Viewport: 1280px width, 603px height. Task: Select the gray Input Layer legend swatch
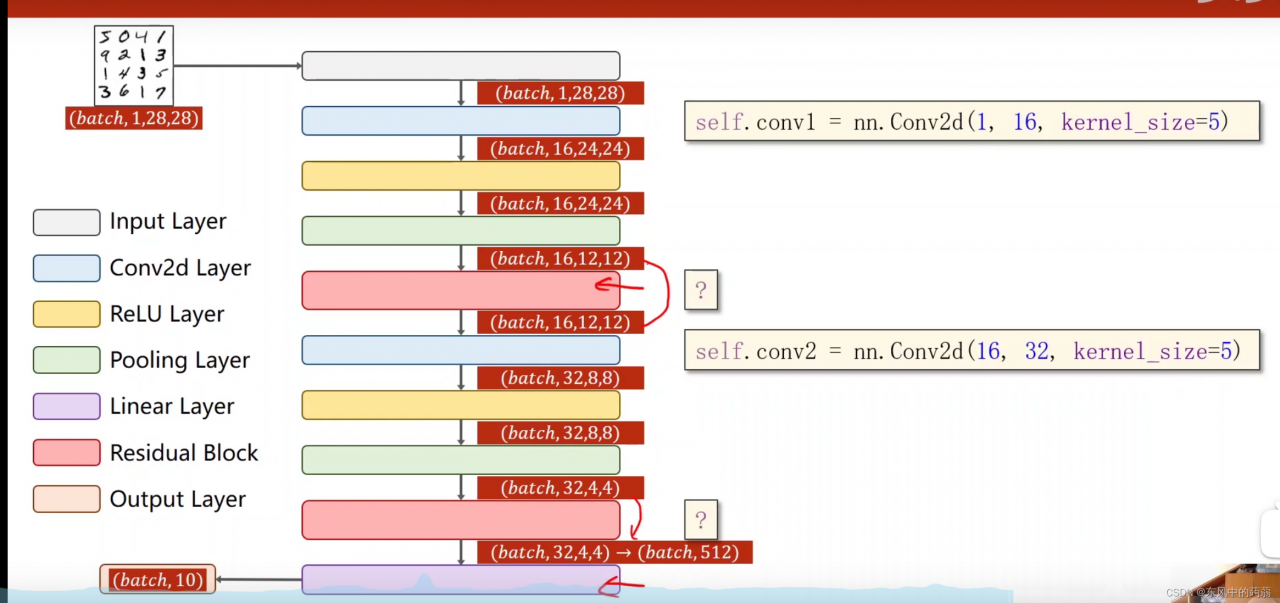coord(67,222)
